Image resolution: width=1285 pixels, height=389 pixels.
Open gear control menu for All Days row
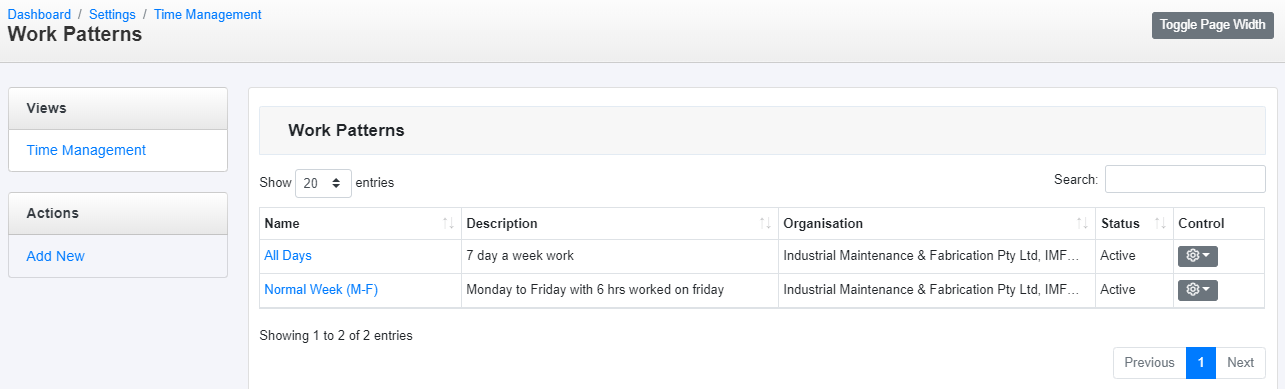pos(1197,256)
